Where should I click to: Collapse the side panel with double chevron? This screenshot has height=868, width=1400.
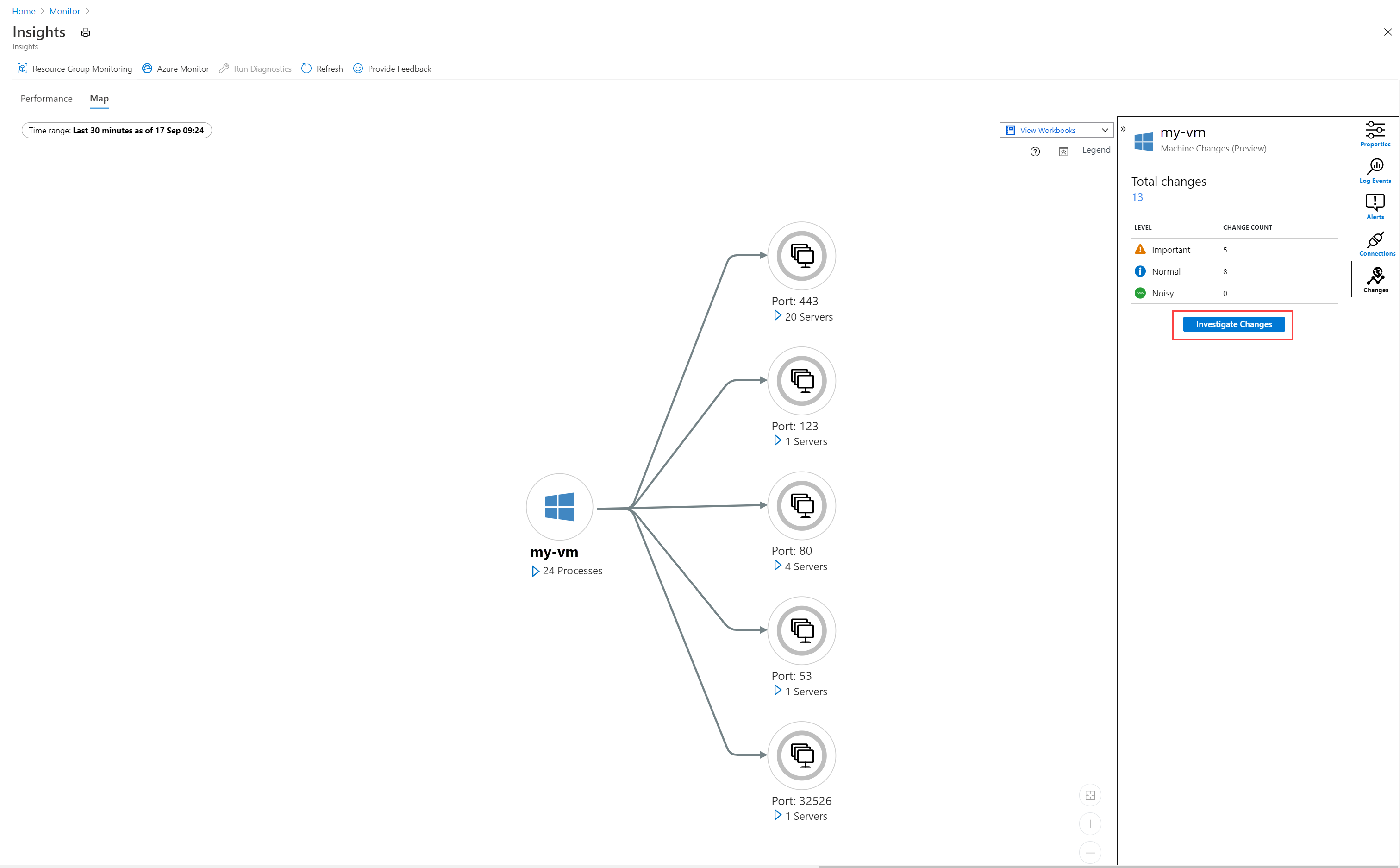(x=1124, y=130)
